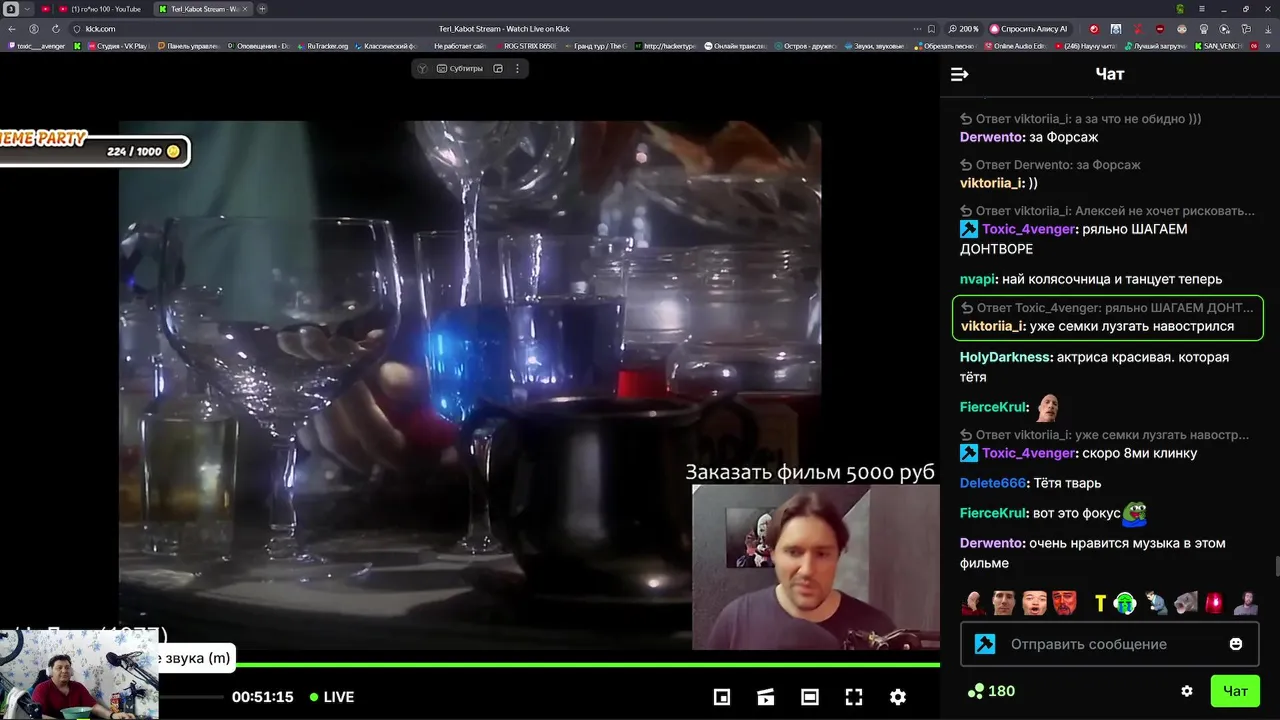The height and width of the screenshot is (720, 1280).
Task: Insert the bald man emote in quick row
Action: coord(973,603)
